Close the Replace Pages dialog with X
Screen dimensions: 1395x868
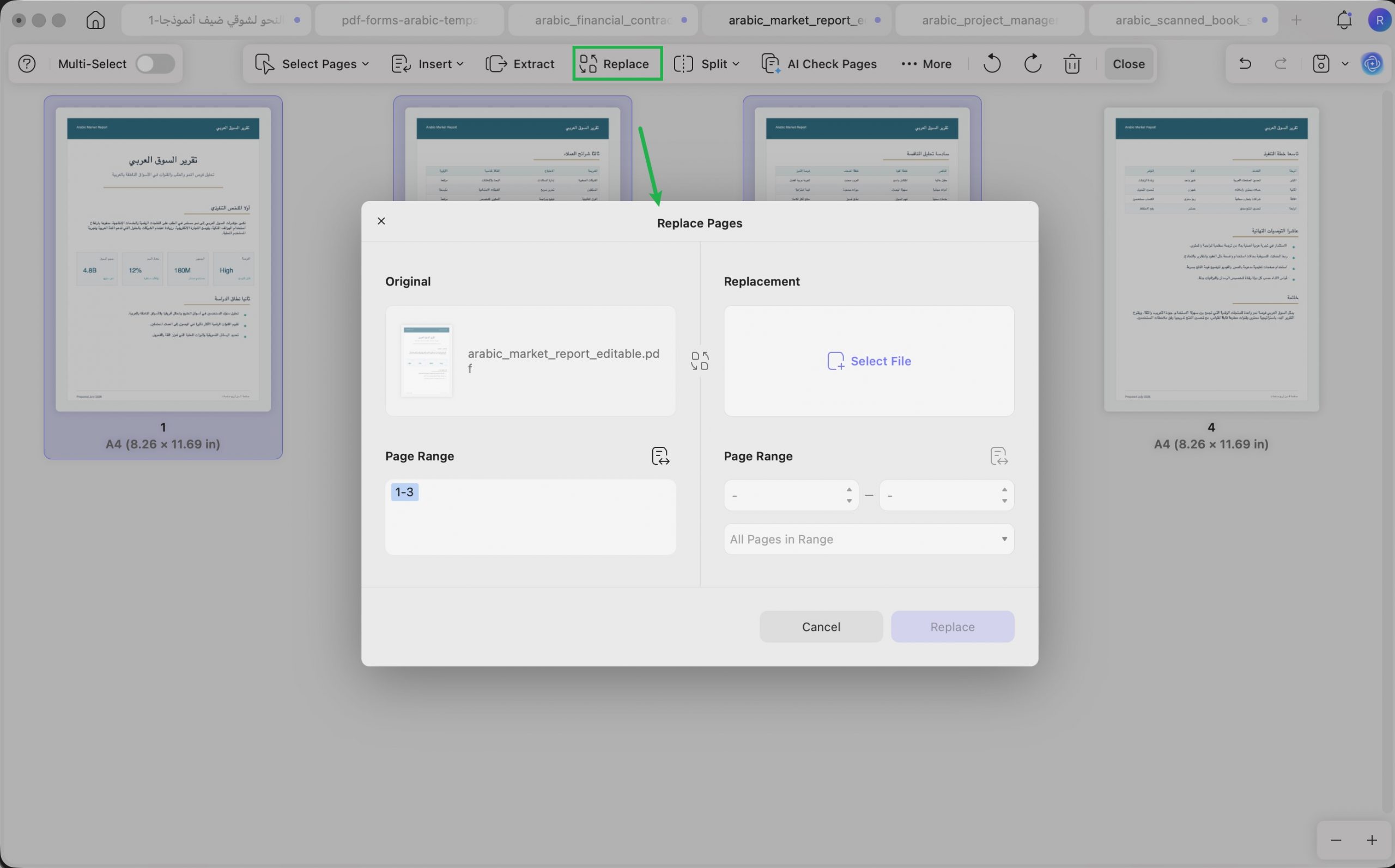point(381,221)
